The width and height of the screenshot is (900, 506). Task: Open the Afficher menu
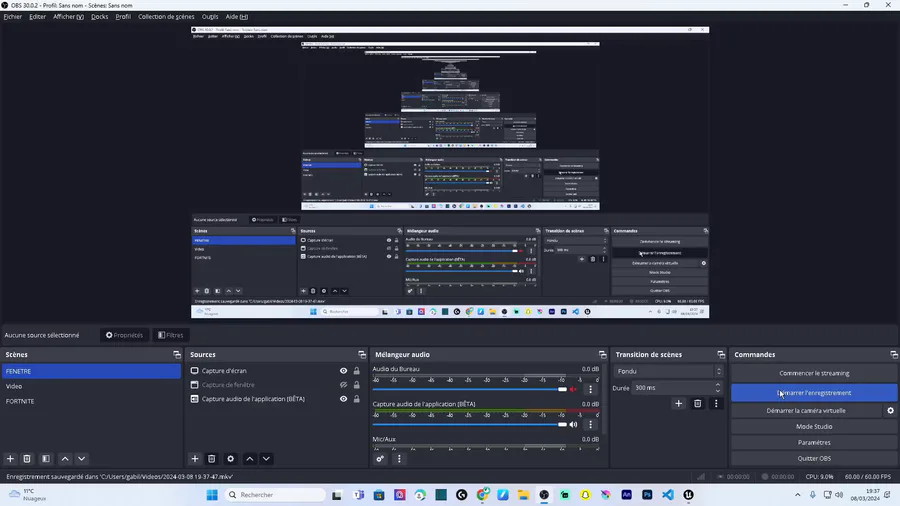click(x=68, y=17)
